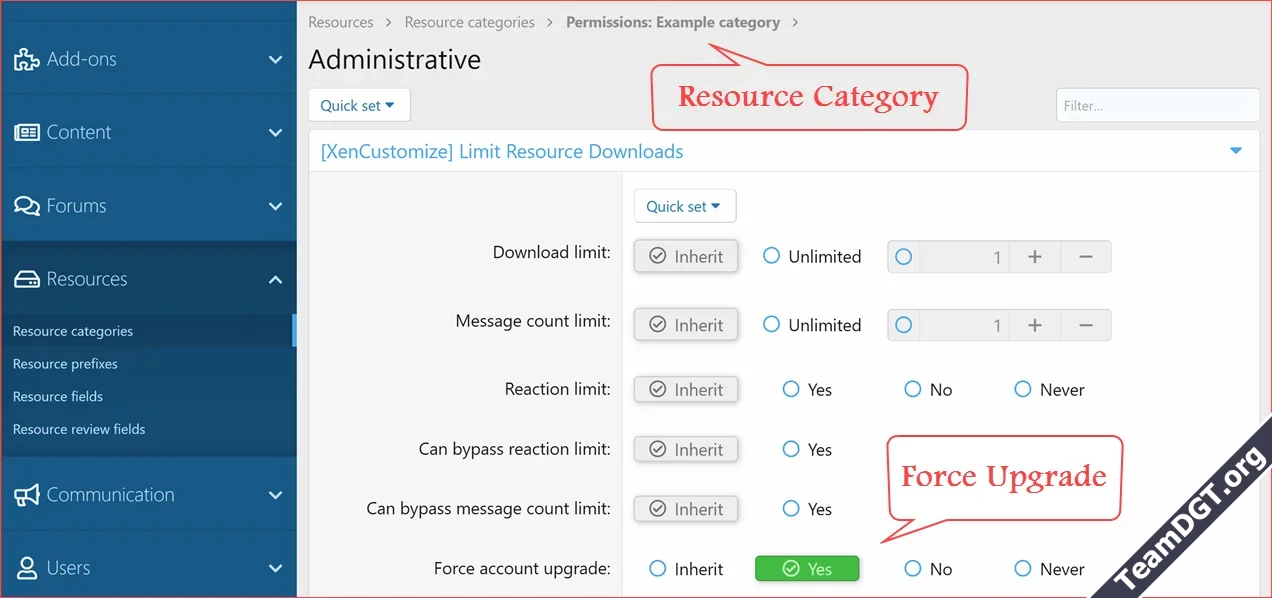
Task: Open the Add-ons sidebar section
Action: pos(148,59)
